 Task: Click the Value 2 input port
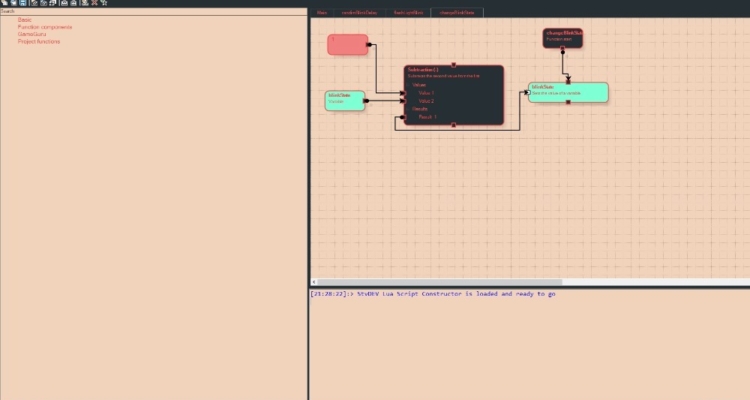tap(404, 101)
